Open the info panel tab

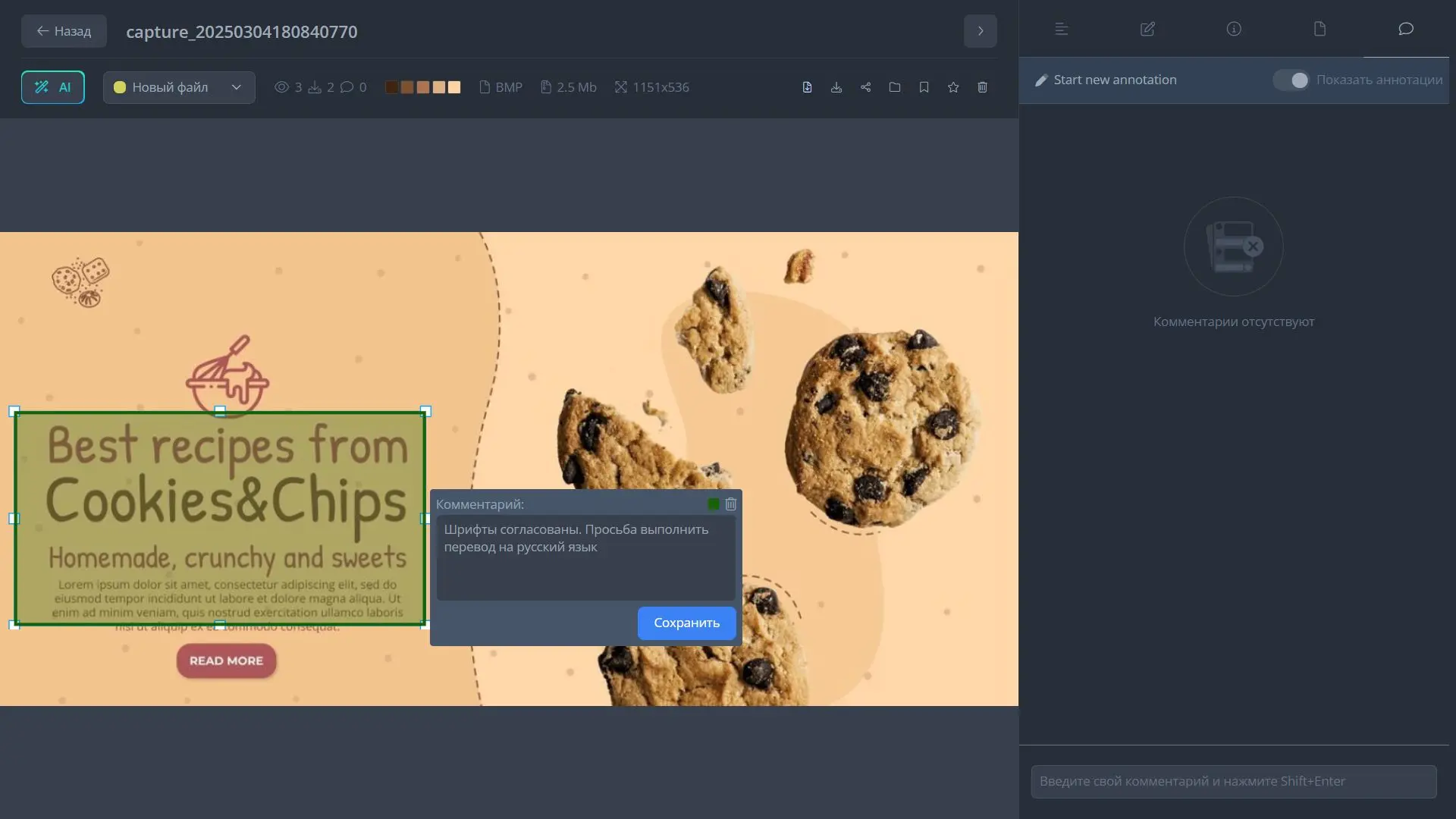pos(1234,29)
